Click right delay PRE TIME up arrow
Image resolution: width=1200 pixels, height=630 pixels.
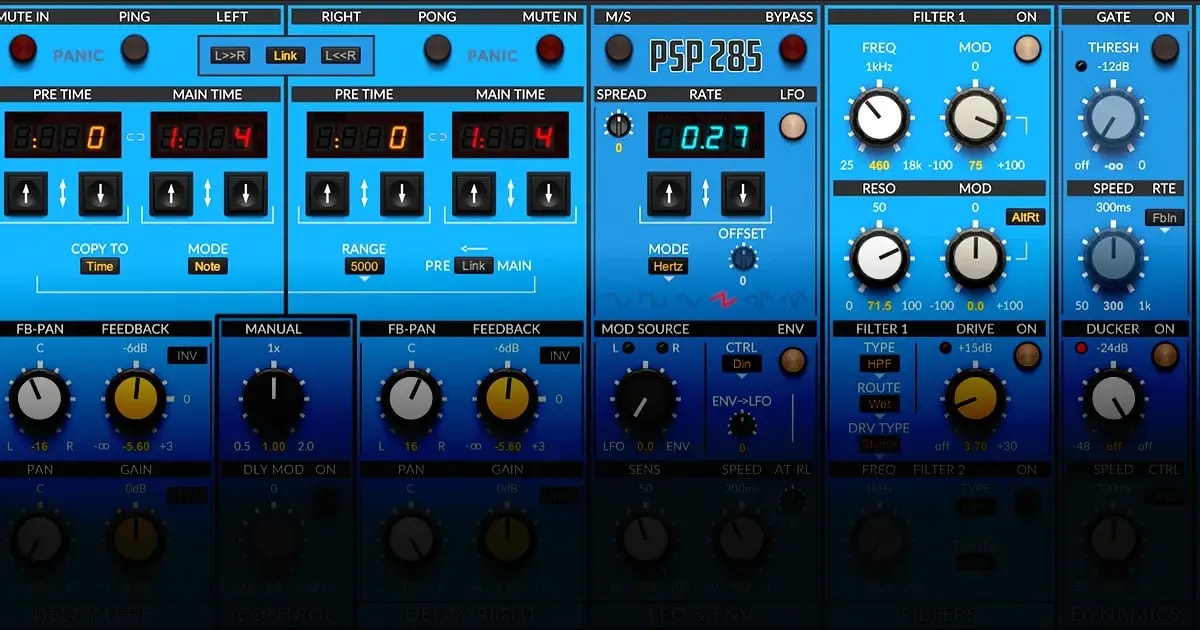pos(327,194)
